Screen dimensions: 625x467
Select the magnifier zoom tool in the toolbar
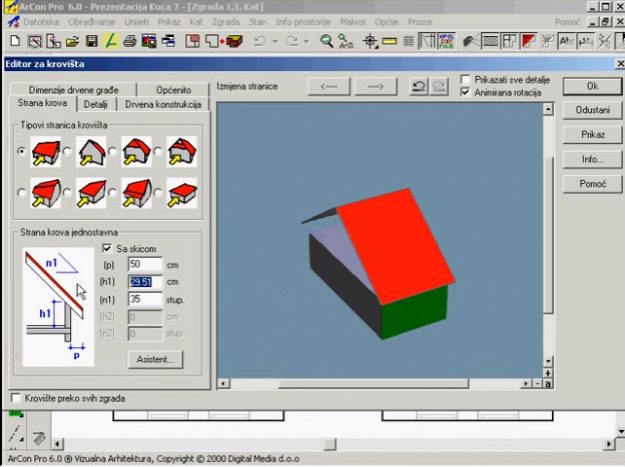327,41
